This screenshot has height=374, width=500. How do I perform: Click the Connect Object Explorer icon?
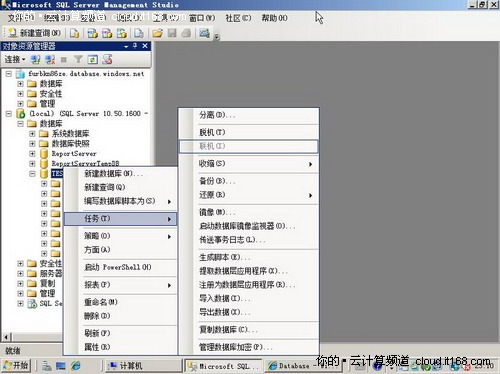(x=35, y=60)
